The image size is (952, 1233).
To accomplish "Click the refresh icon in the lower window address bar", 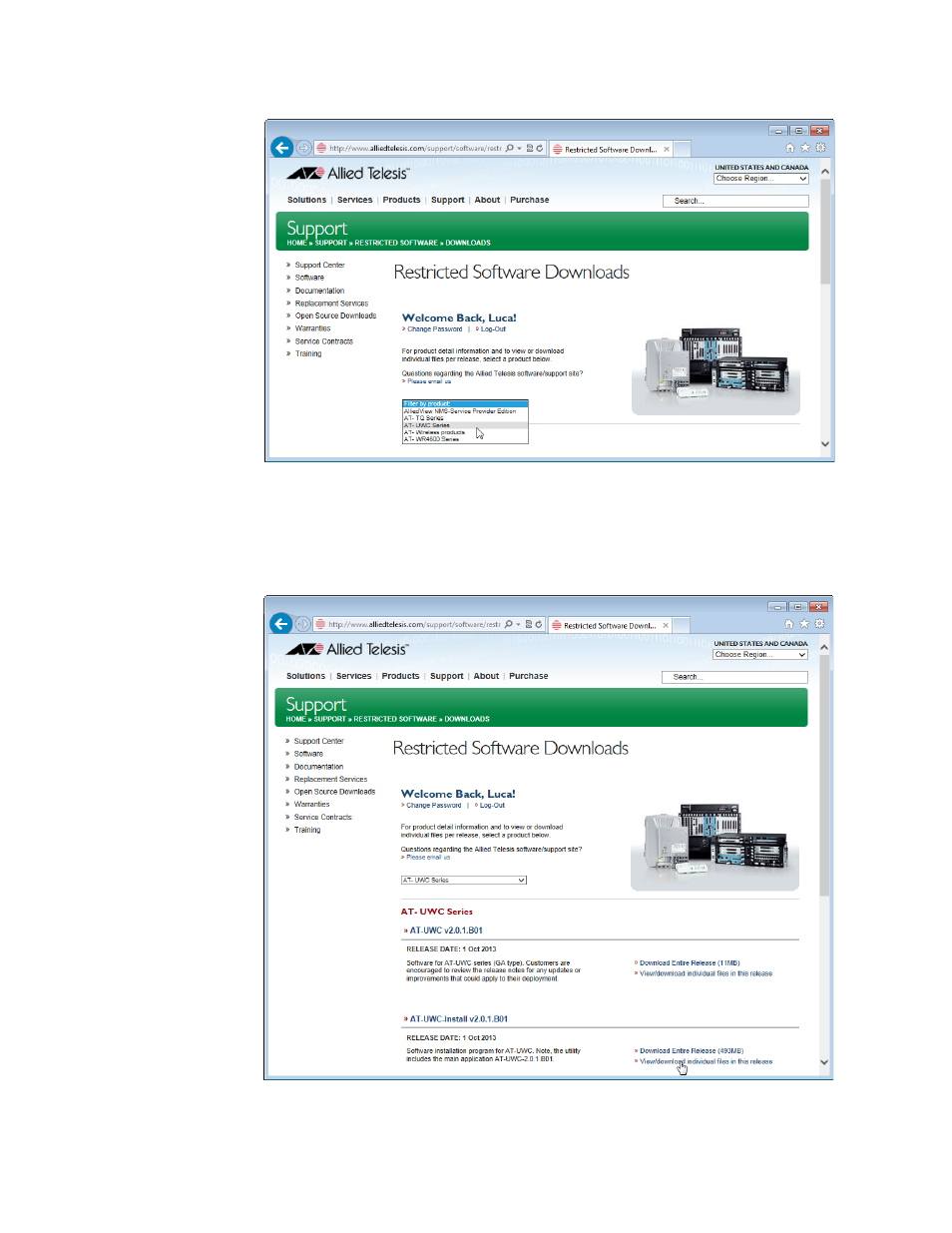I will pyautogui.click(x=539, y=624).
